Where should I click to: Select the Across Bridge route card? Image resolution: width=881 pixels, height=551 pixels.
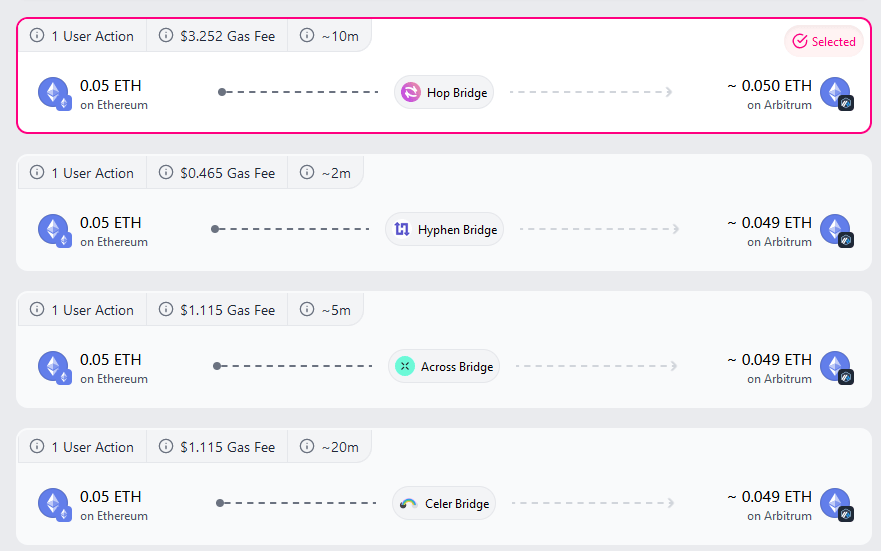[444, 349]
